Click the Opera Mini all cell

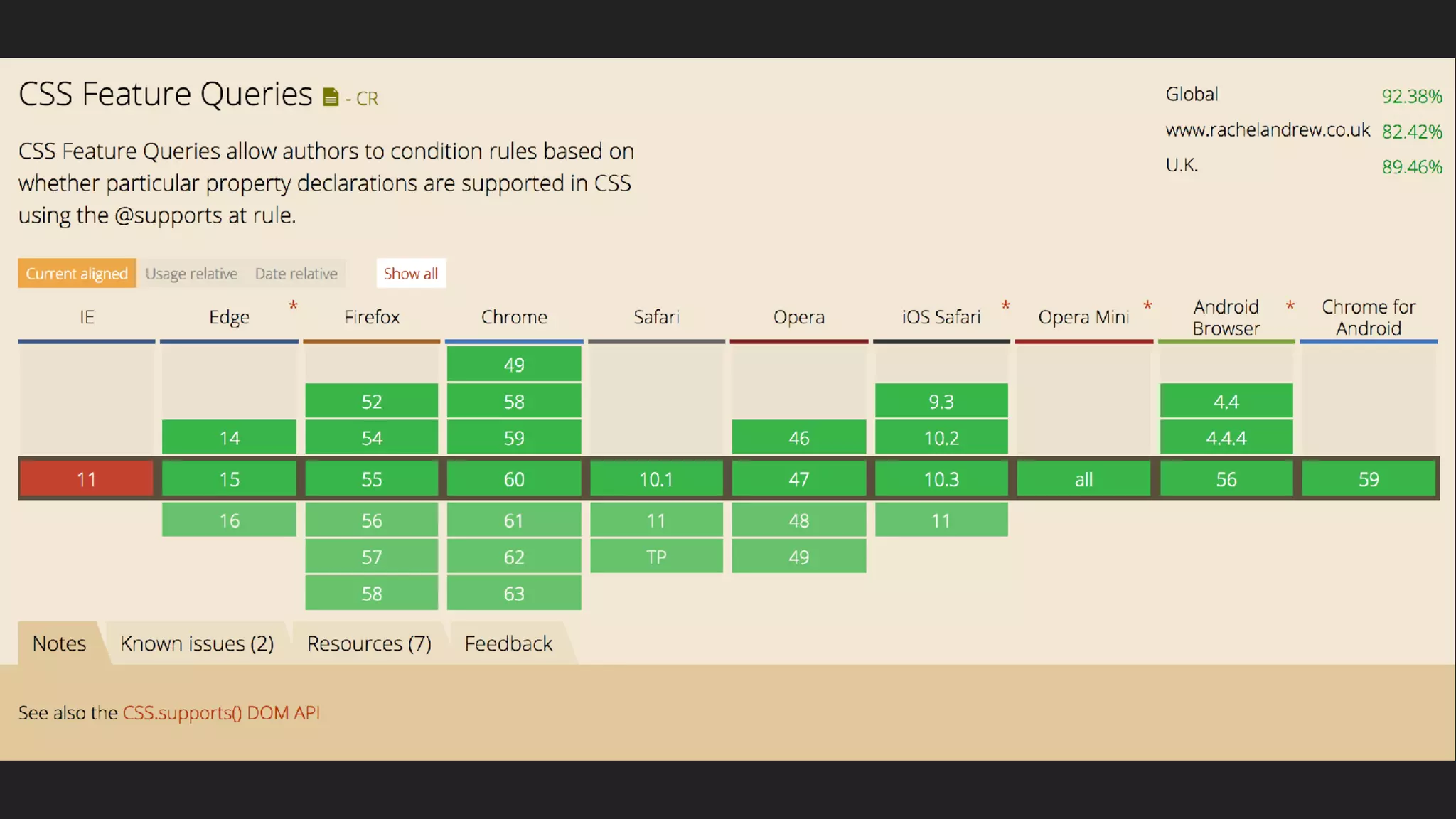1083,479
